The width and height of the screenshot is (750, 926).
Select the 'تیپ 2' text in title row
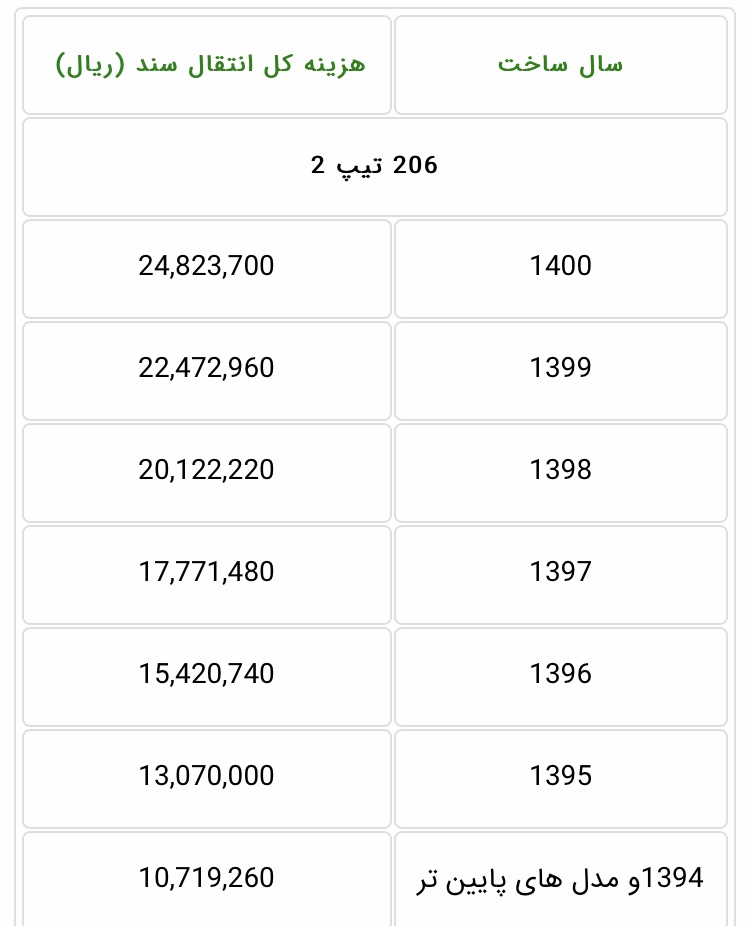[345, 165]
